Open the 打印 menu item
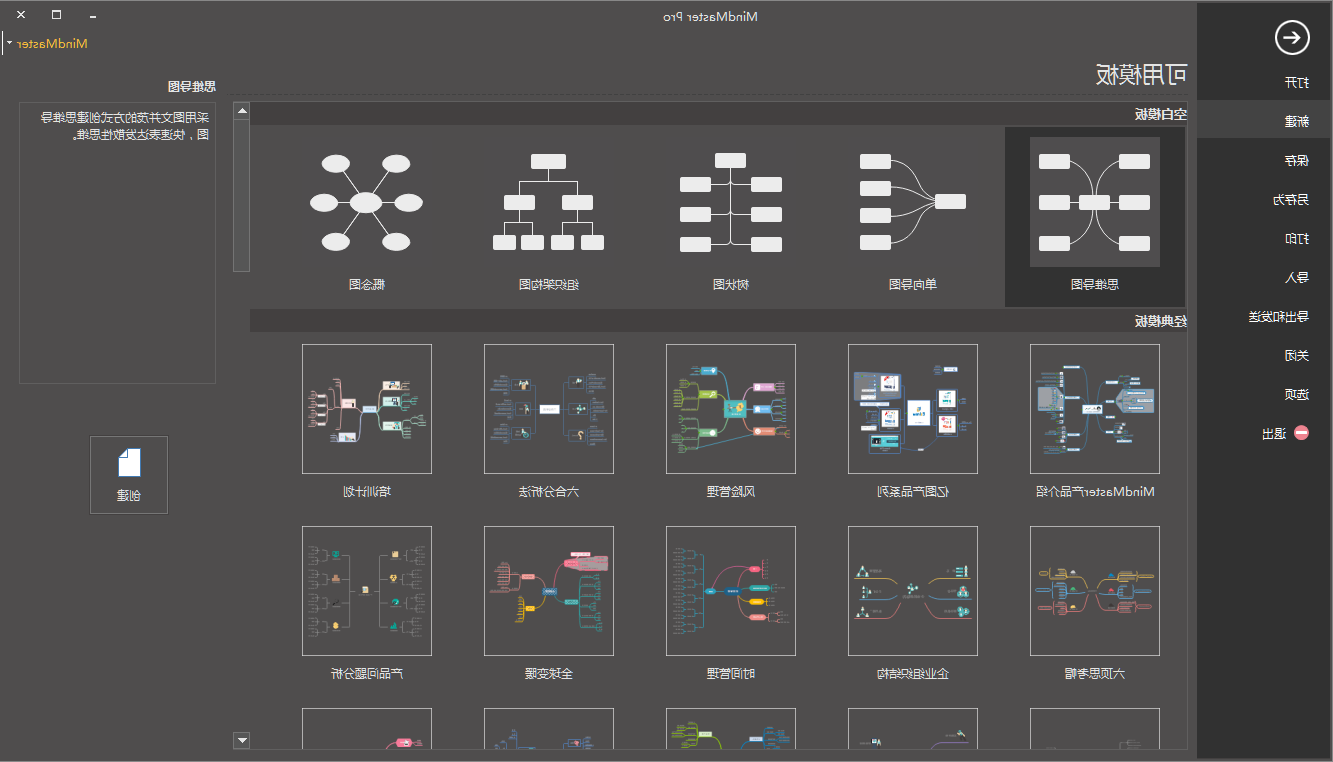1333x762 pixels. tap(1297, 238)
